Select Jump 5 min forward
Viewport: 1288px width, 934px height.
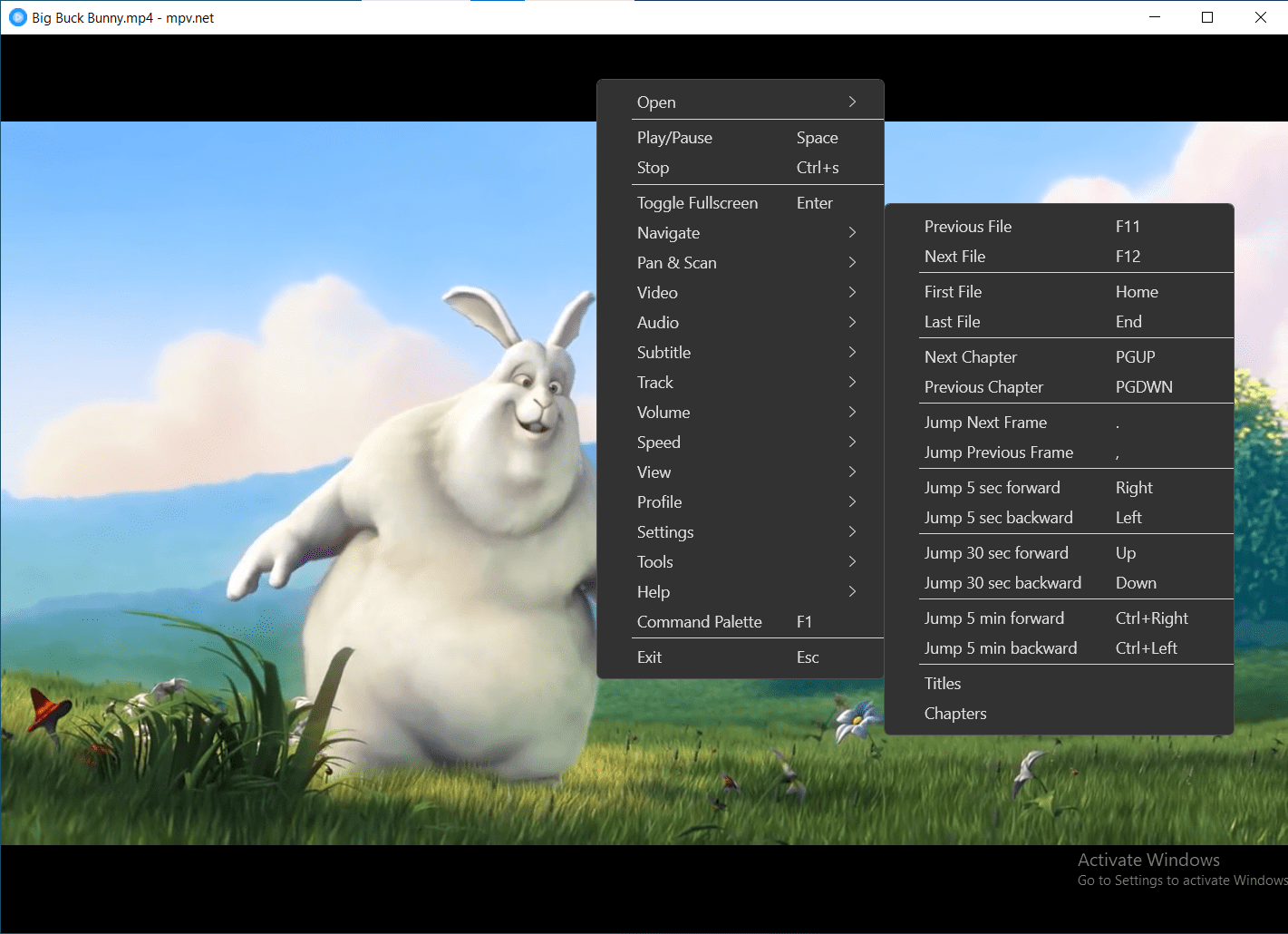pyautogui.click(x=1060, y=618)
